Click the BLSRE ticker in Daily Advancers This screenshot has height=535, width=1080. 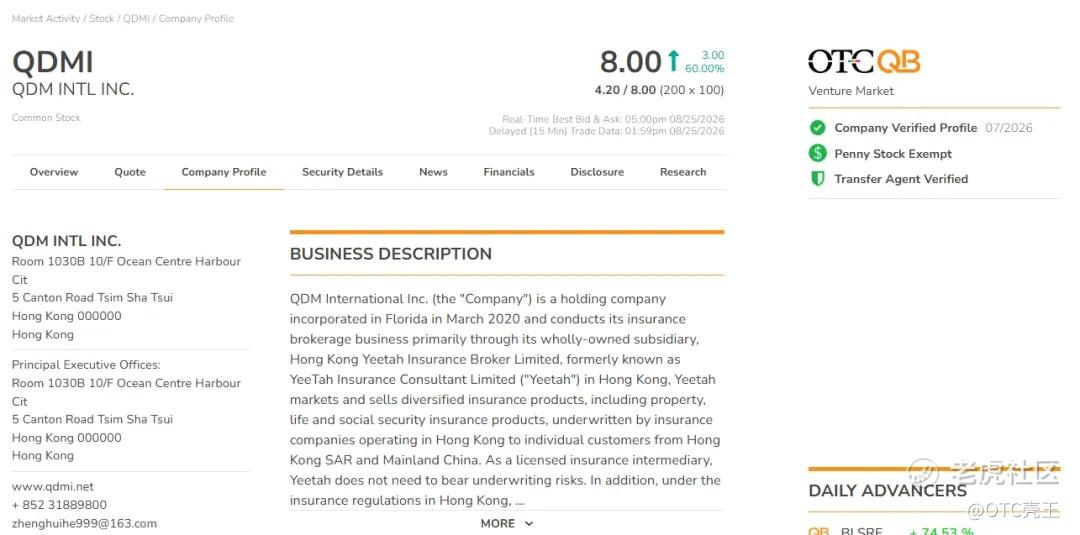pyautogui.click(x=862, y=532)
